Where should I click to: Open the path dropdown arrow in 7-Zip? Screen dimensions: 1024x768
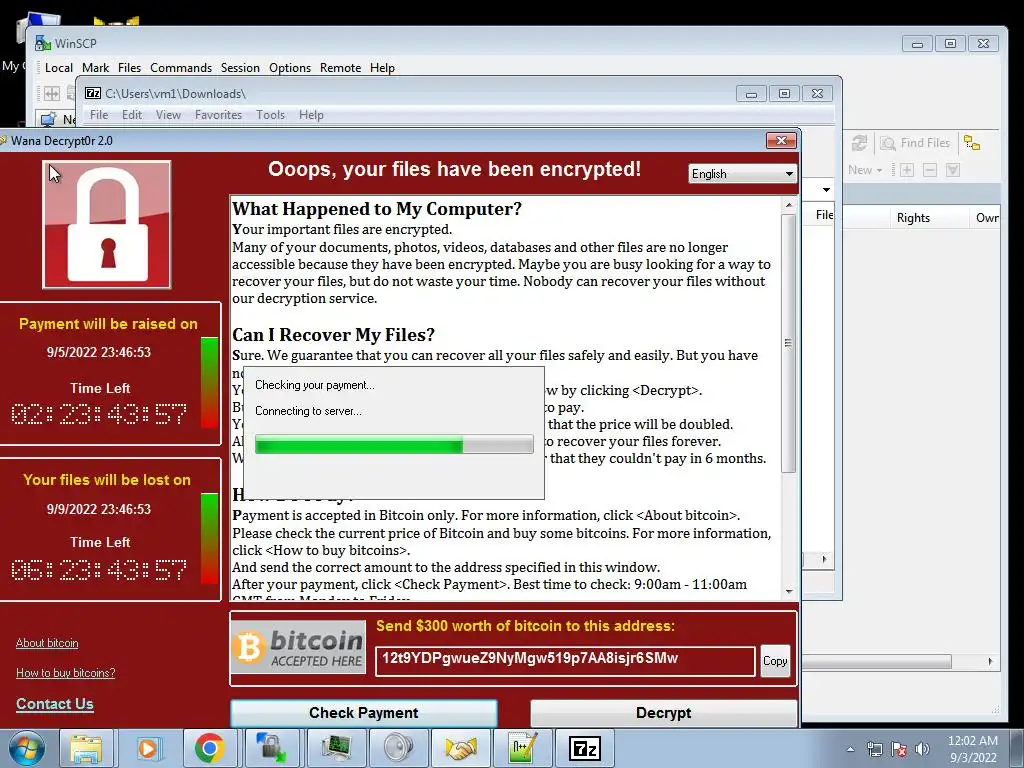826,189
